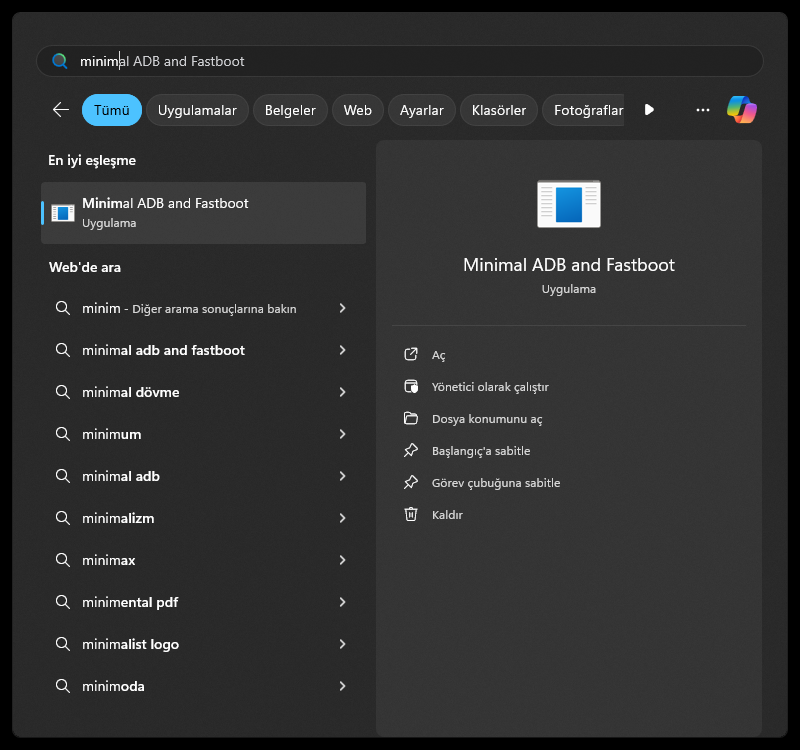Image resolution: width=800 pixels, height=750 pixels.
Task: Search web for 'minimental pdf'
Action: [x=130, y=602]
